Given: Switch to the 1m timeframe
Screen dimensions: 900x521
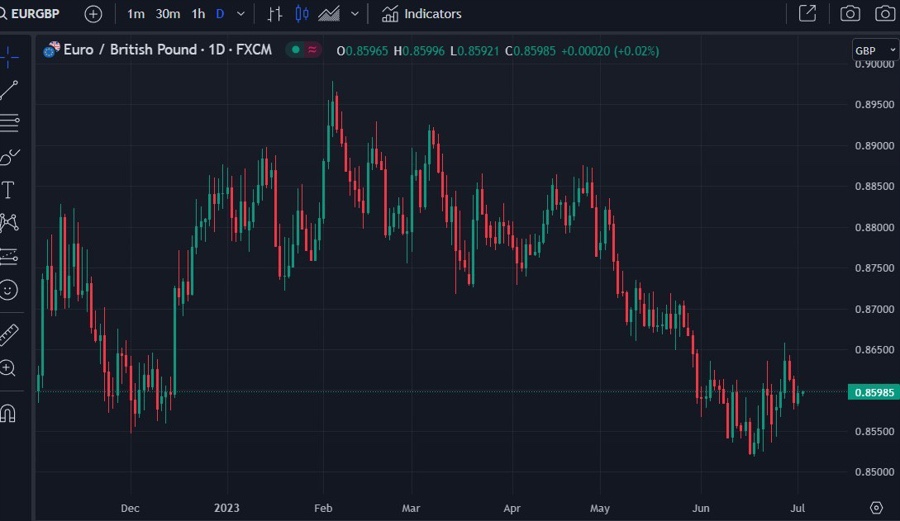Looking at the screenshot, I should [136, 14].
